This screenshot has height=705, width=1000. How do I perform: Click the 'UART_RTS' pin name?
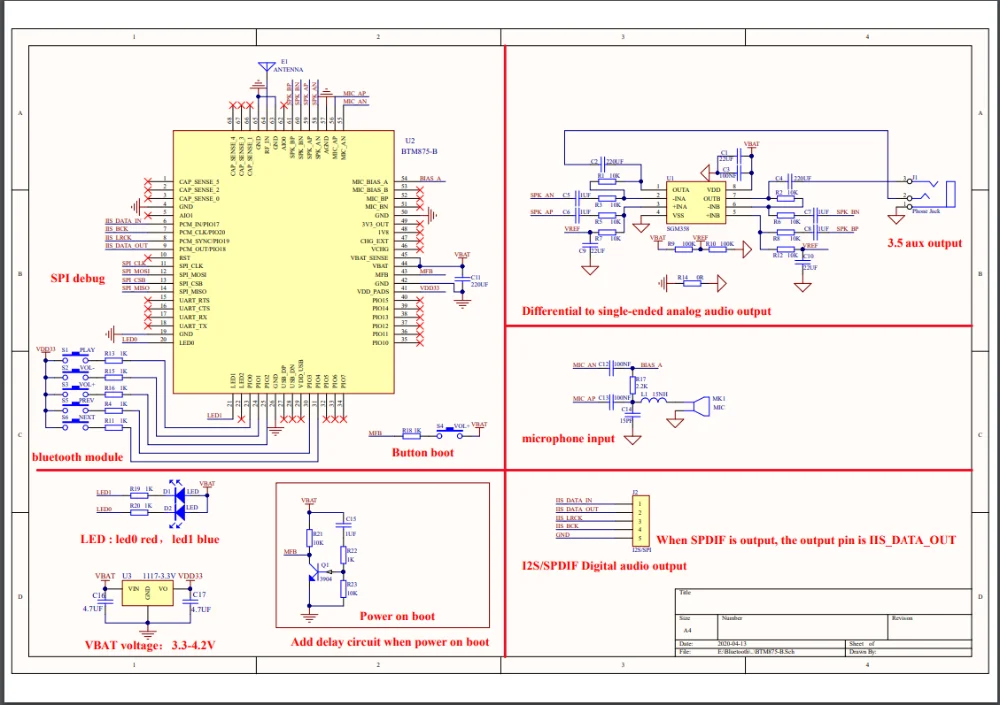[195, 300]
